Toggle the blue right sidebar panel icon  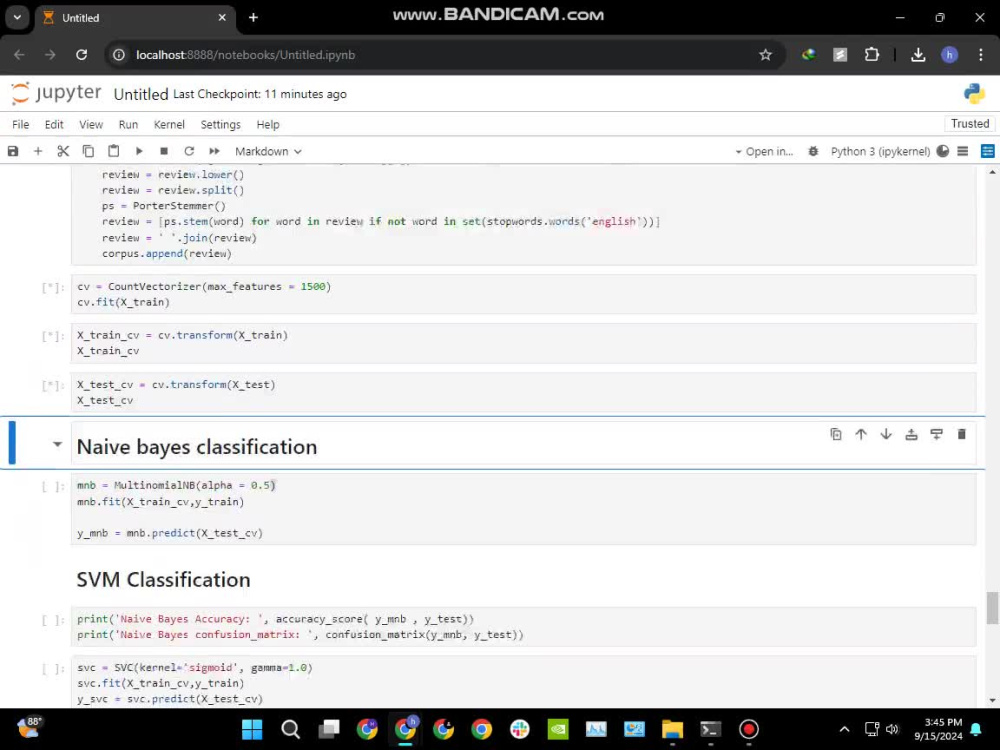click(x=988, y=151)
